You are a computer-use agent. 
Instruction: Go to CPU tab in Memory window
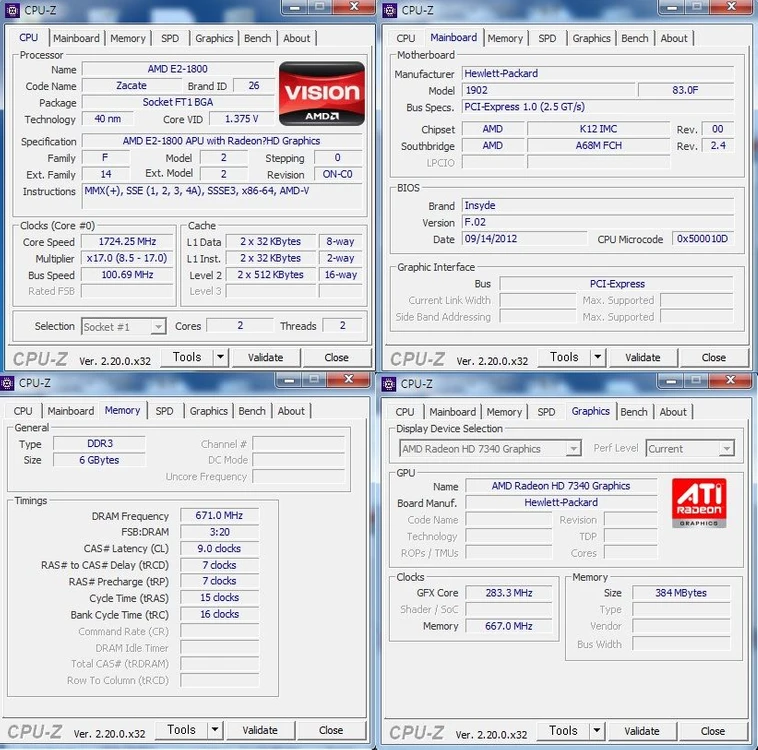tap(23, 411)
